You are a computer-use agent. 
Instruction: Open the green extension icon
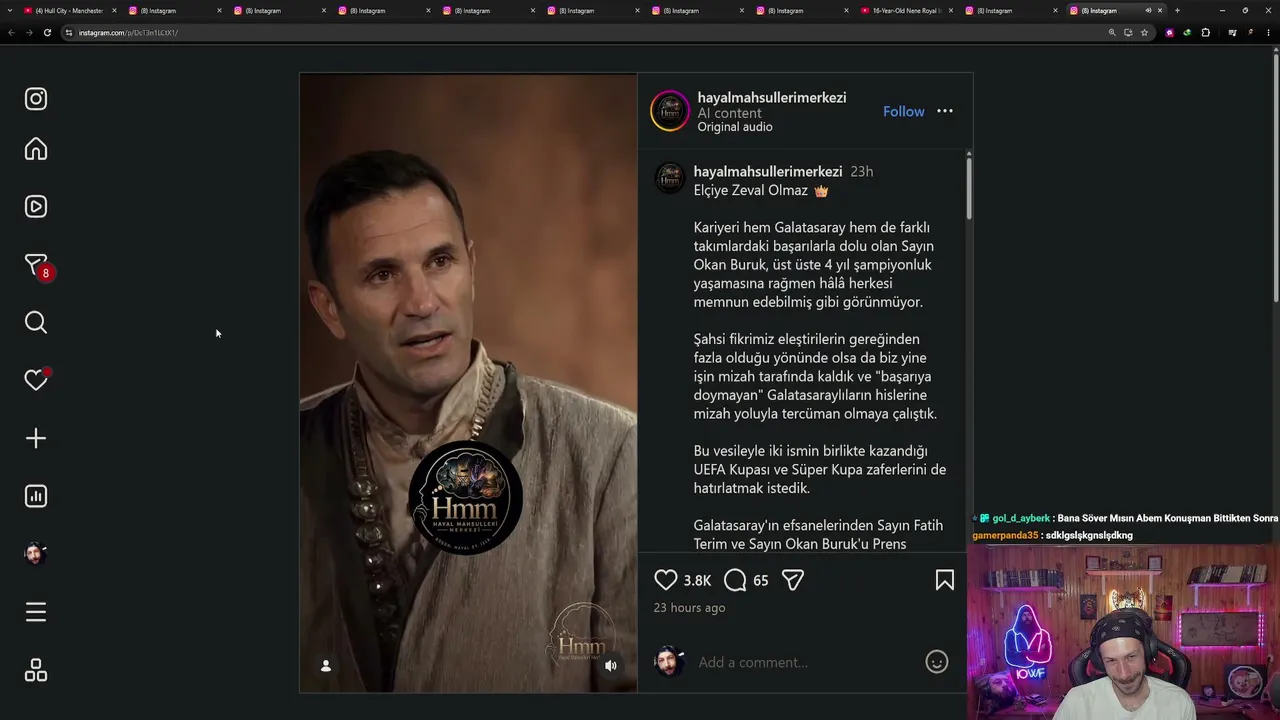[1187, 32]
